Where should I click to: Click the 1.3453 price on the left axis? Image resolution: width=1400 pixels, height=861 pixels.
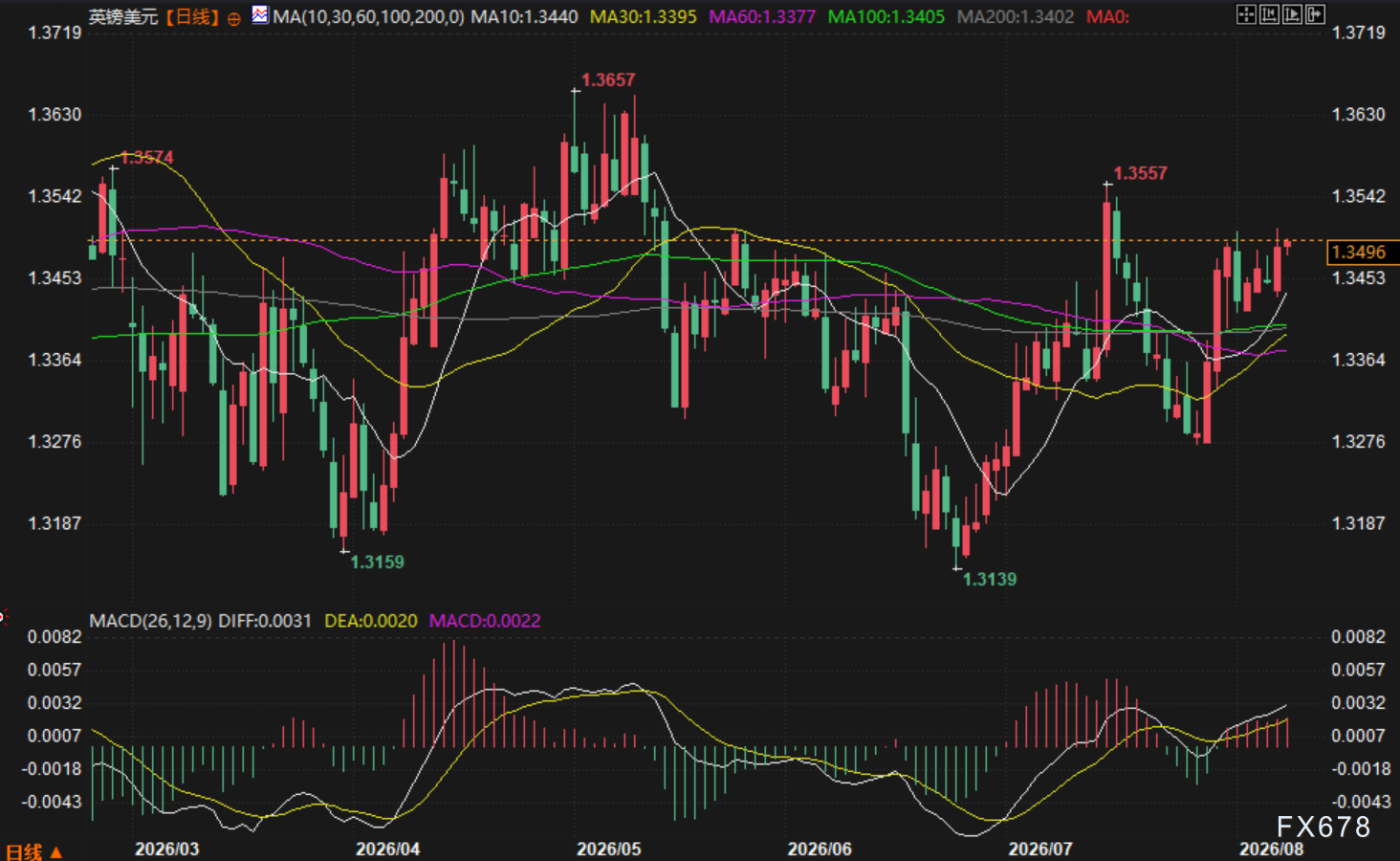point(55,278)
